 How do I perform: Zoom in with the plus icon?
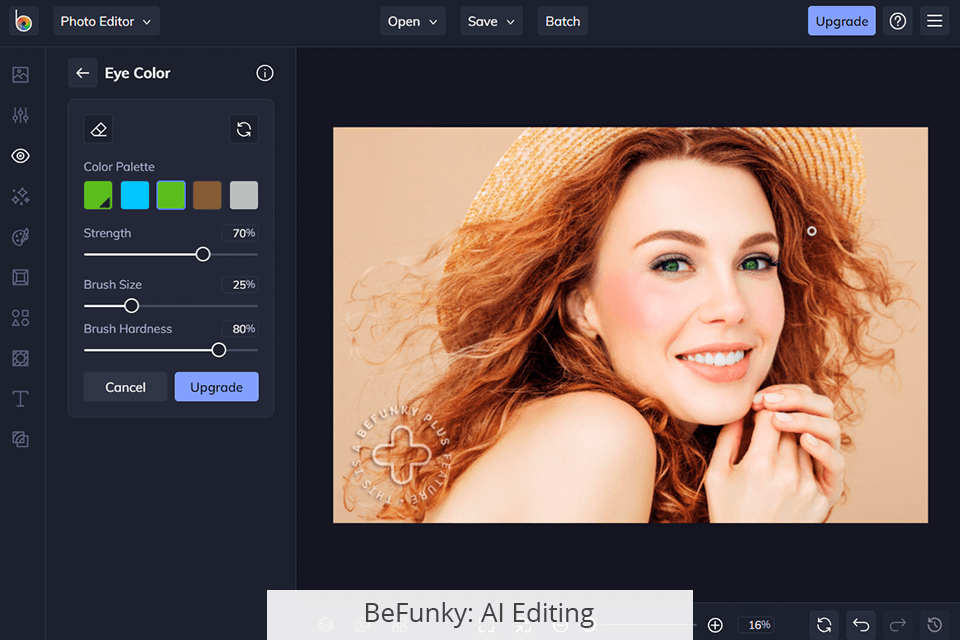point(715,625)
